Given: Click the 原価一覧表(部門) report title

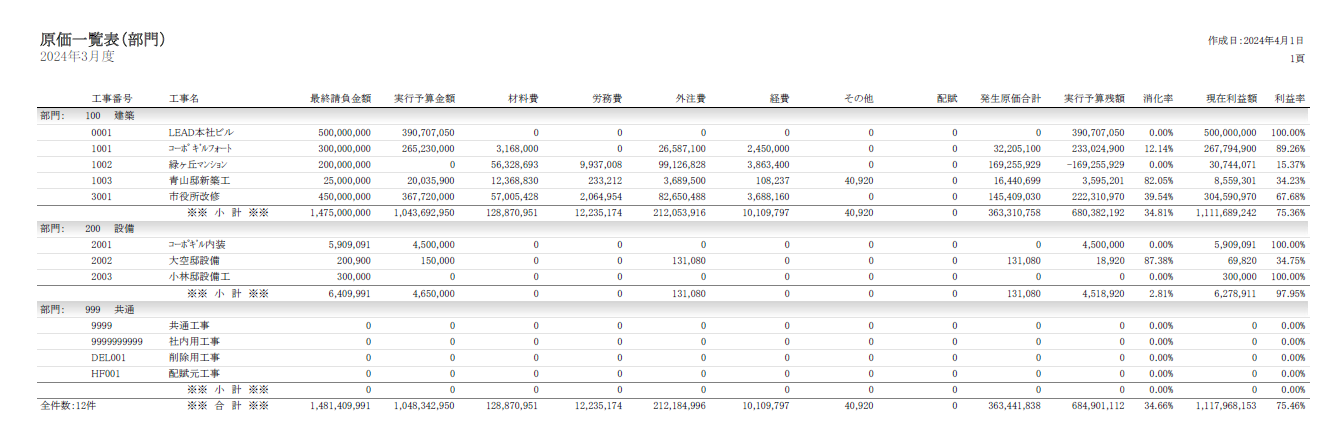Looking at the screenshot, I should [x=102, y=40].
